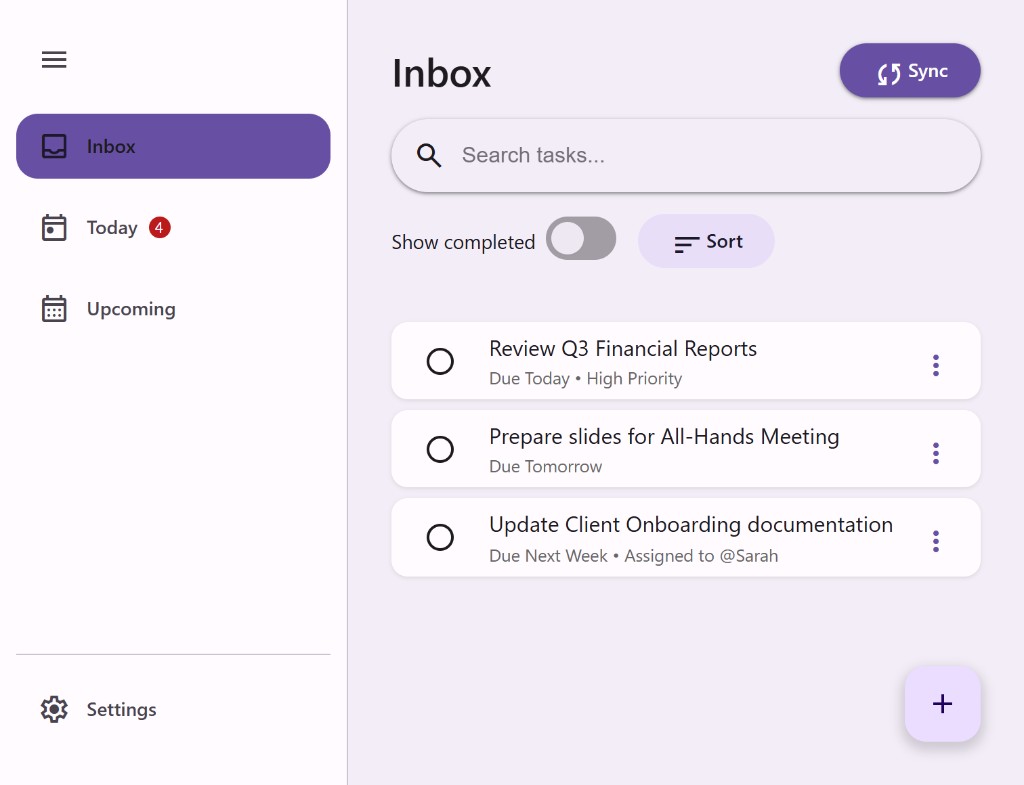Click the Inbox page heading
1024x785 pixels.
coord(441,73)
